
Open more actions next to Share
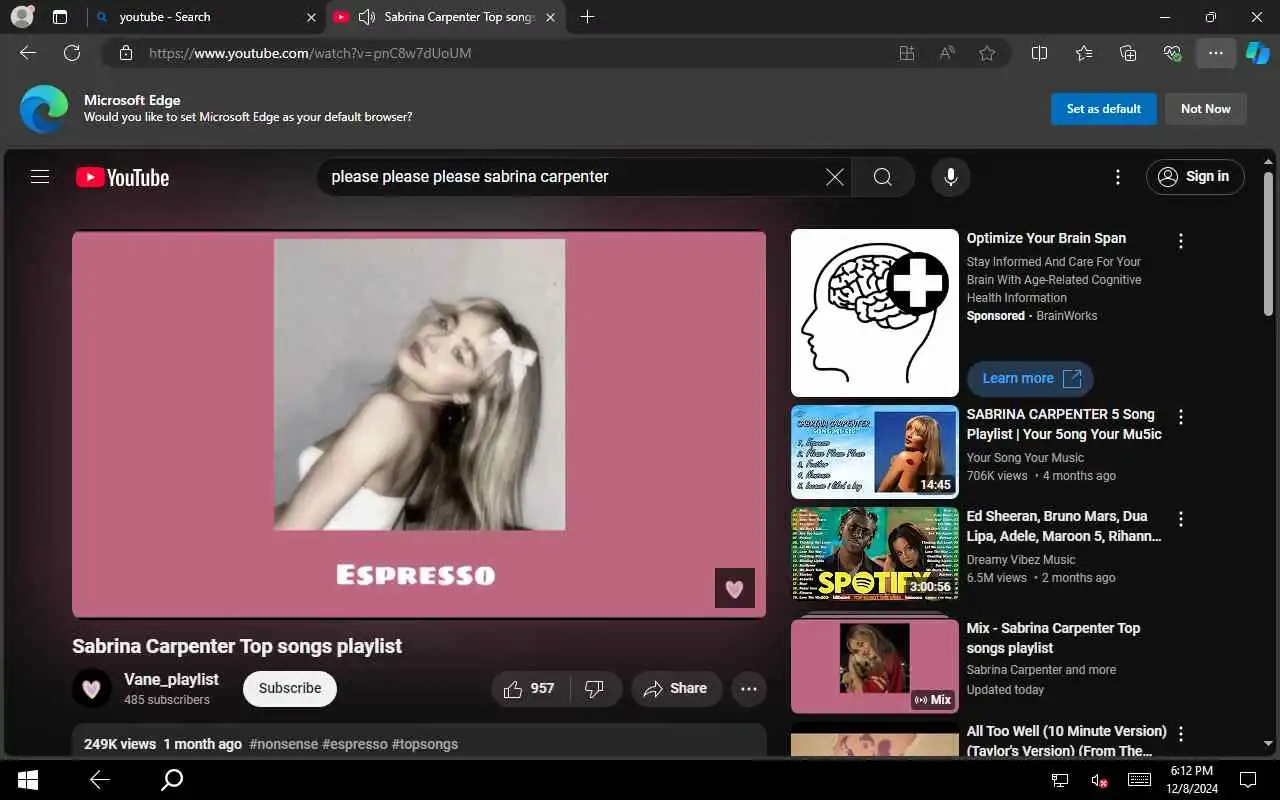749,689
